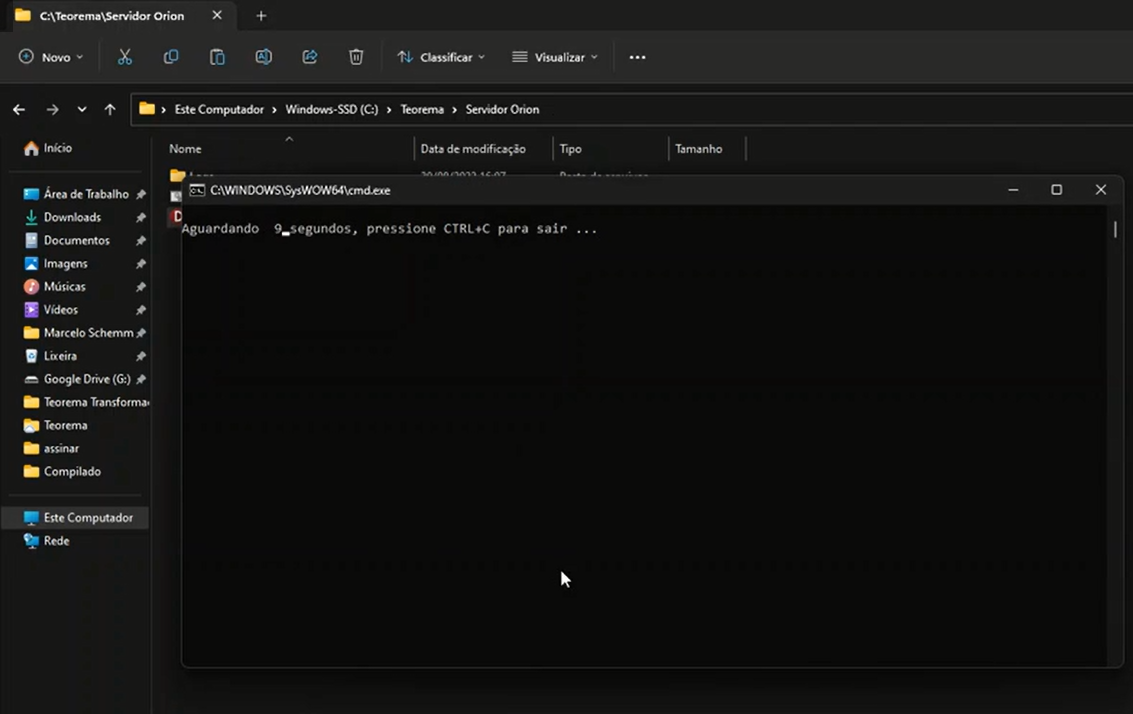Open Área de Trabalho in sidebar
Viewport: 1133px width, 714px height.
click(86, 194)
